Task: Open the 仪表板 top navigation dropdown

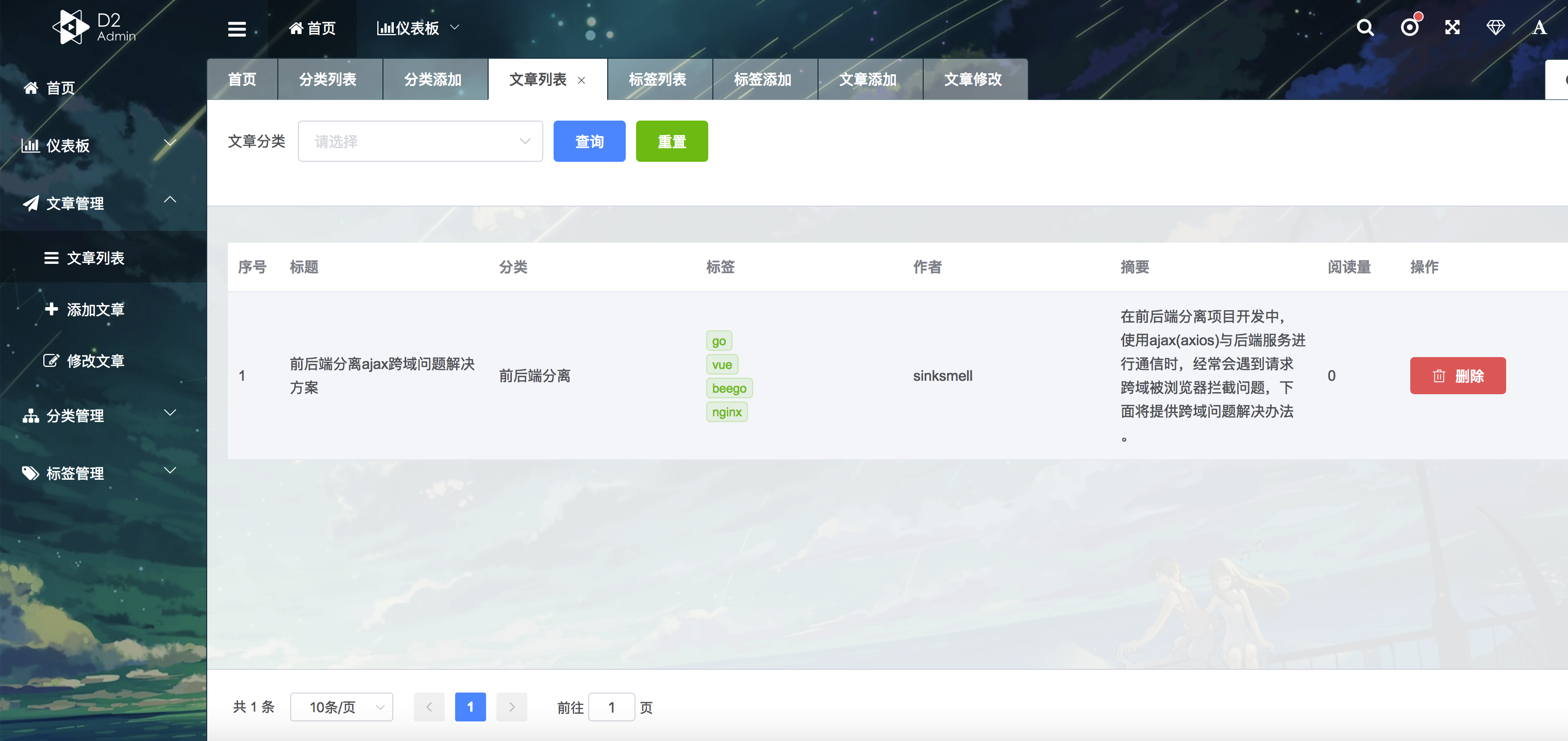Action: [418, 28]
